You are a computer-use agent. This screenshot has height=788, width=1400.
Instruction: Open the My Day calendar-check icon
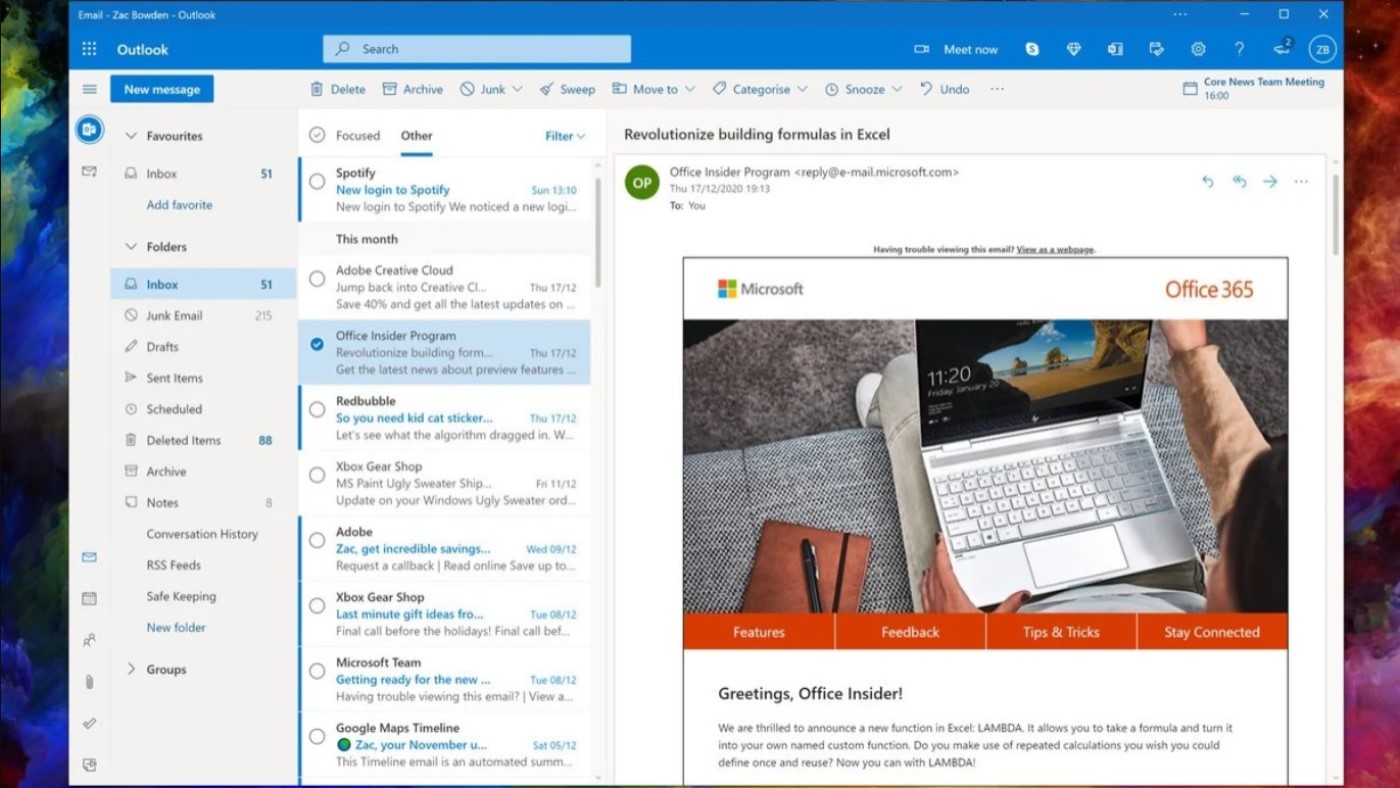coord(1157,49)
